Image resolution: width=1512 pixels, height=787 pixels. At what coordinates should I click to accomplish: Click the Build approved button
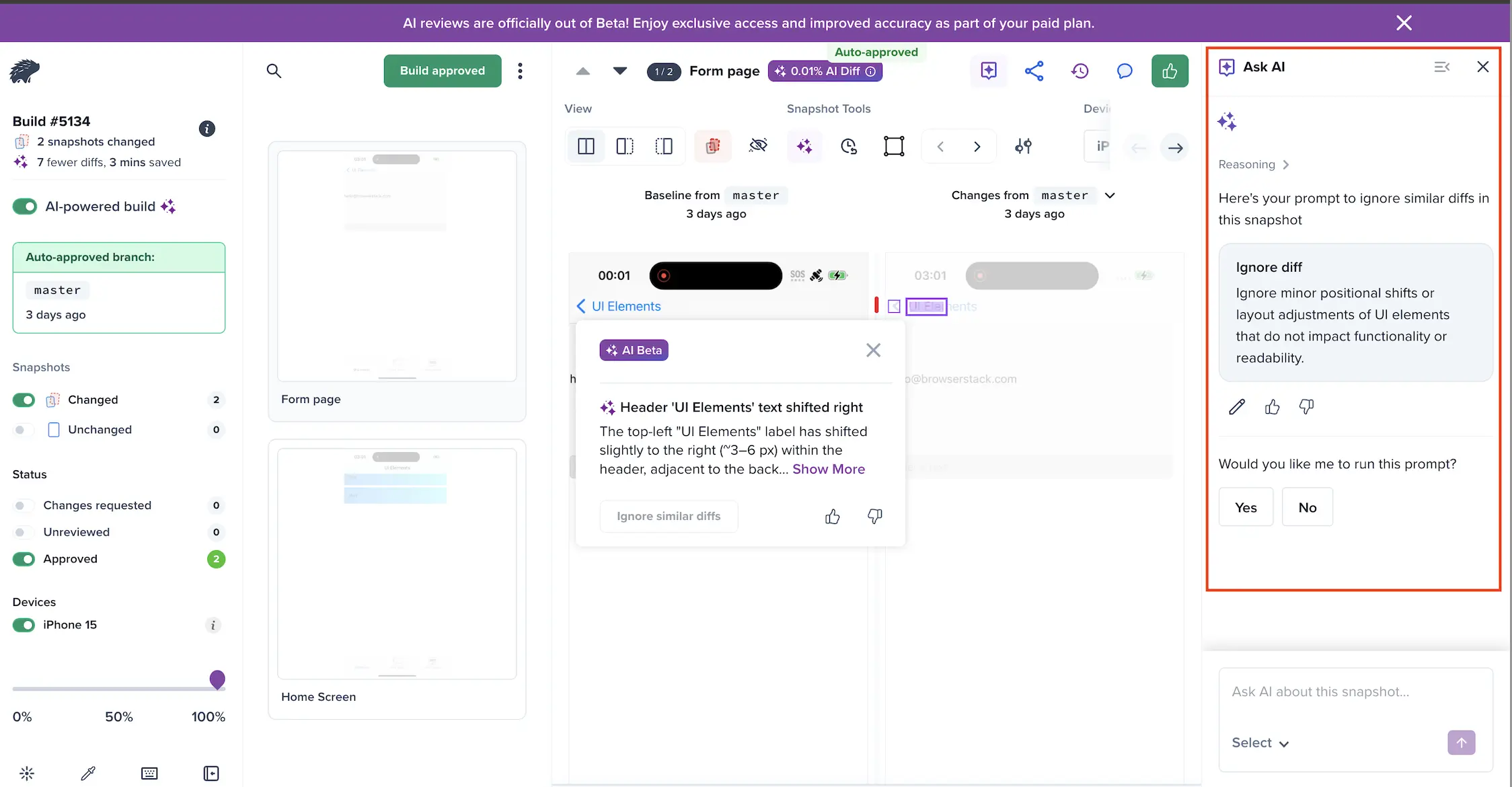point(442,71)
